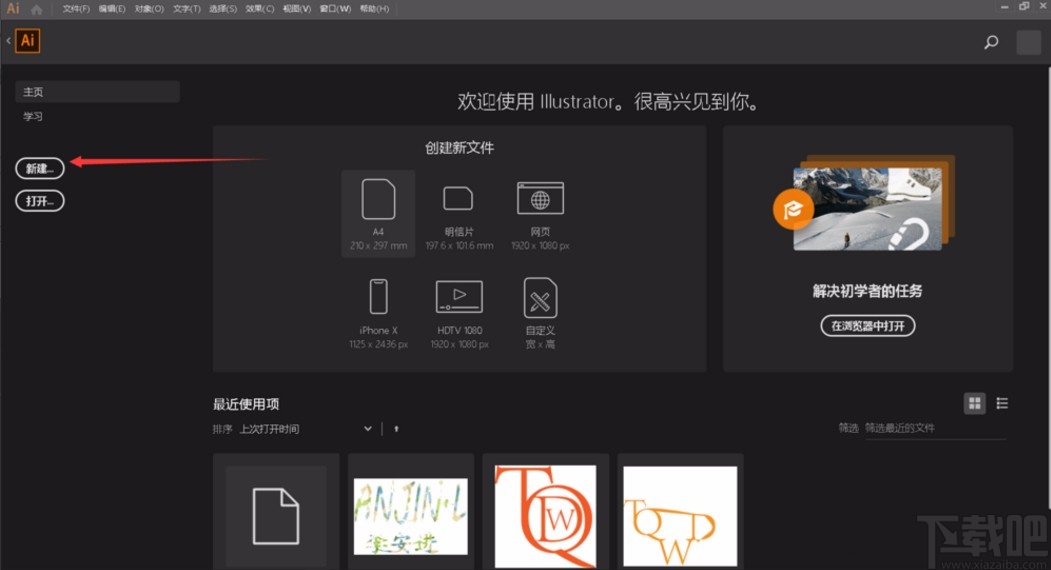1051x570 pixels.
Task: Open the 效果(C) menu
Action: pos(259,9)
